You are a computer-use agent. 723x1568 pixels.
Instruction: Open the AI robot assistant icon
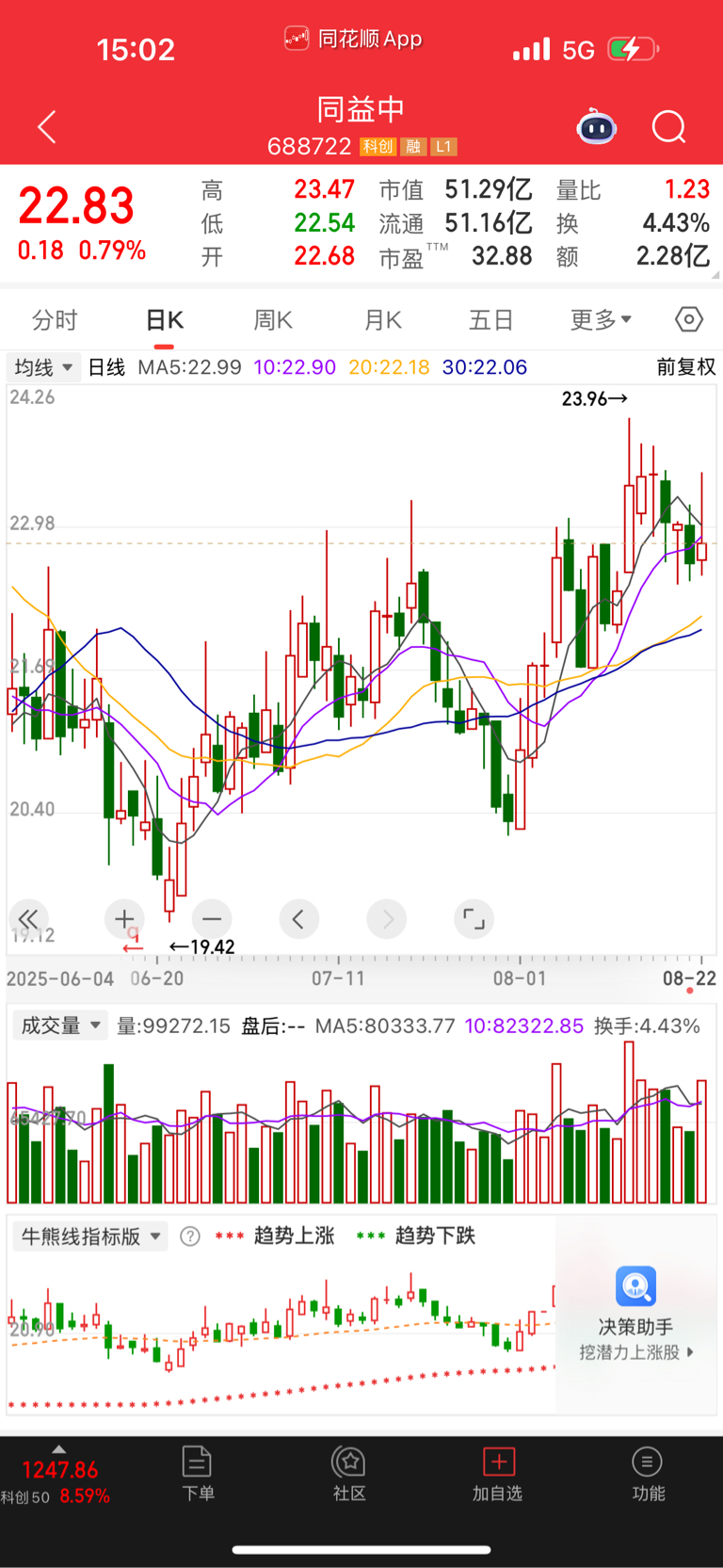coord(597,126)
